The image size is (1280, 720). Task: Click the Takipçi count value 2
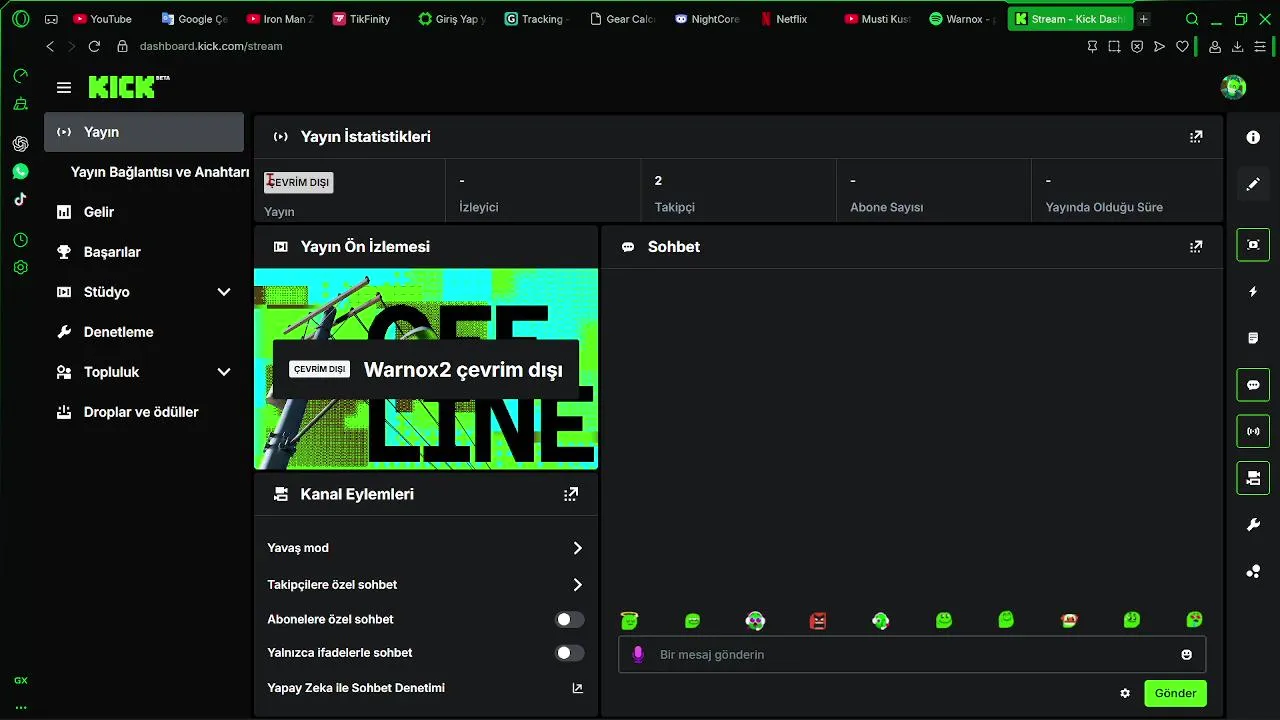point(658,181)
